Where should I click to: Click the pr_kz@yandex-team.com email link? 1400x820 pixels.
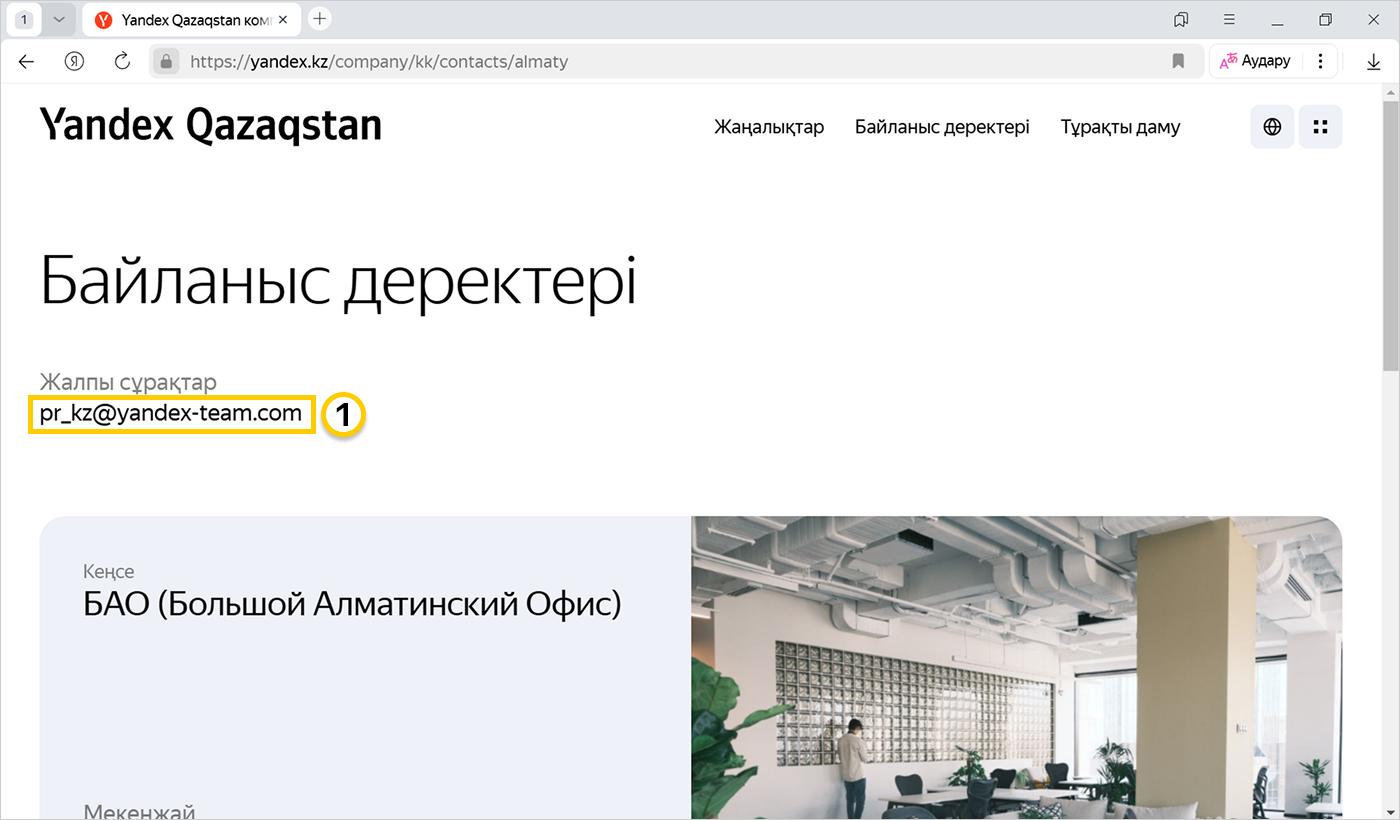click(171, 413)
